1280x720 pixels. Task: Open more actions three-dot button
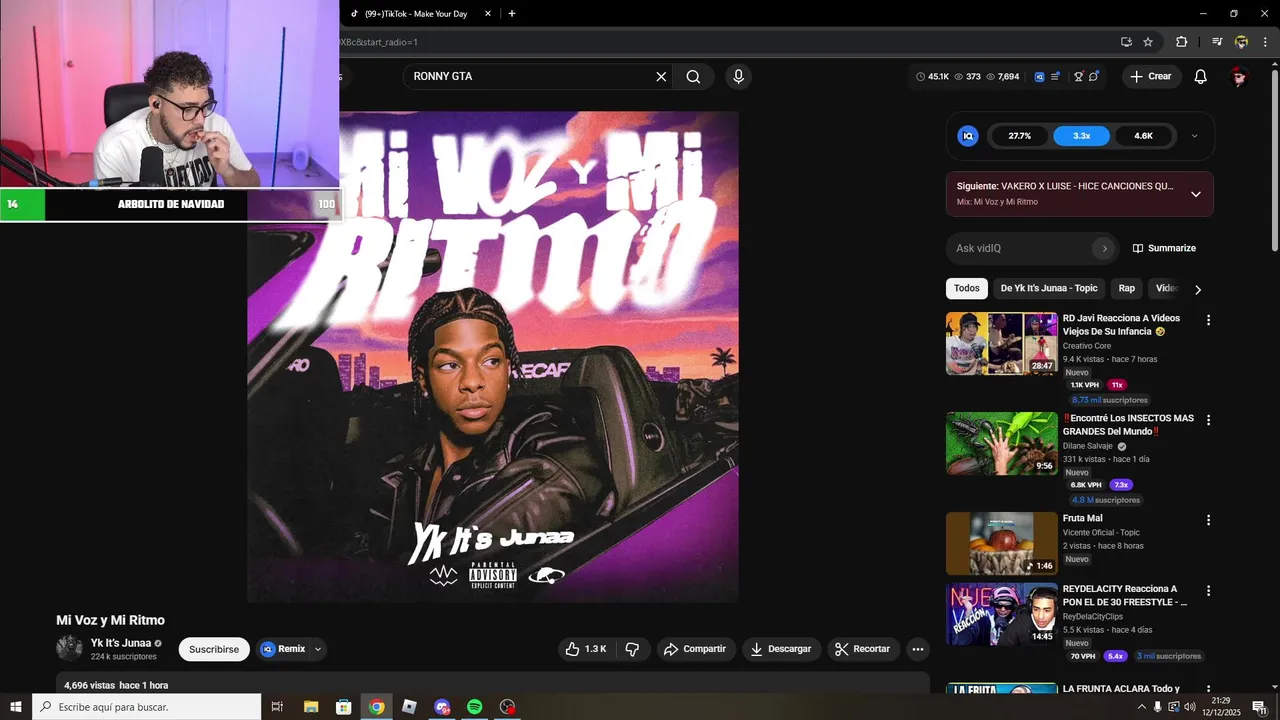[x=917, y=649]
